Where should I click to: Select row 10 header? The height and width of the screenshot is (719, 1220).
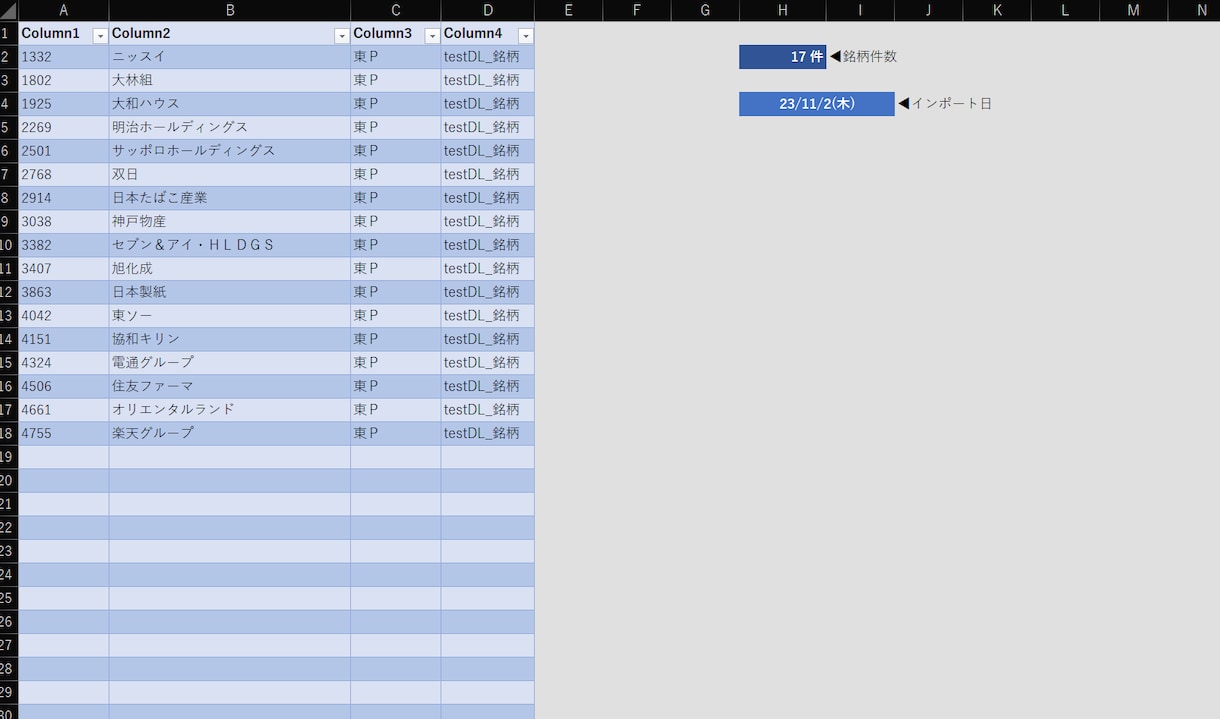click(x=9, y=245)
